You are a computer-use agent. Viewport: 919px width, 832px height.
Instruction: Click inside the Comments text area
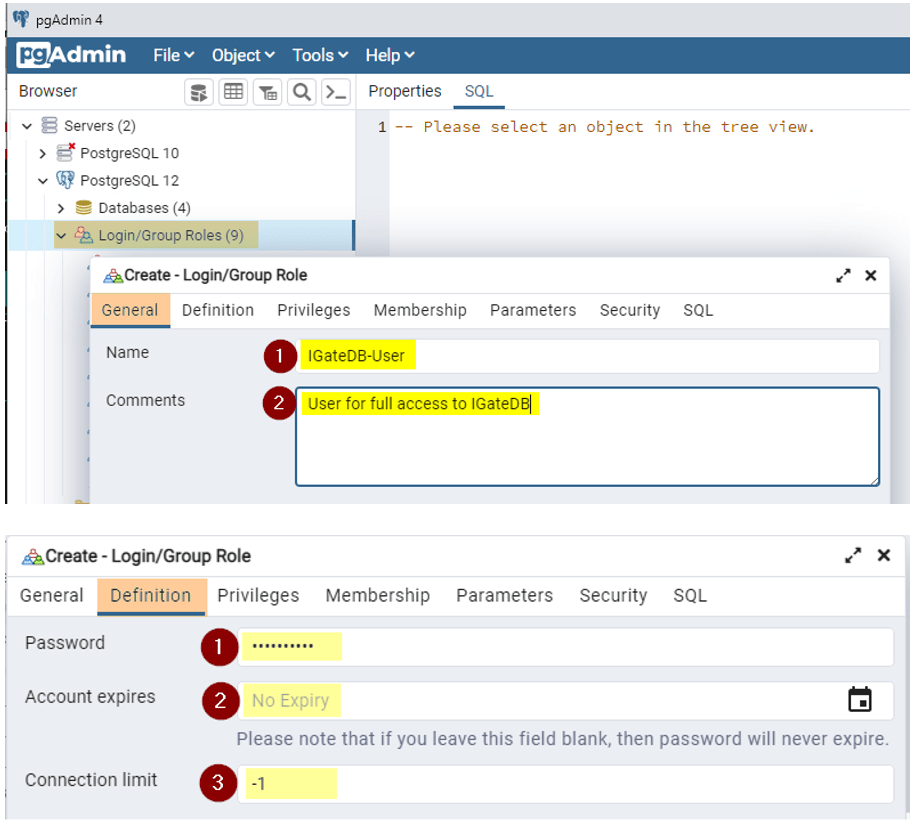pos(587,437)
